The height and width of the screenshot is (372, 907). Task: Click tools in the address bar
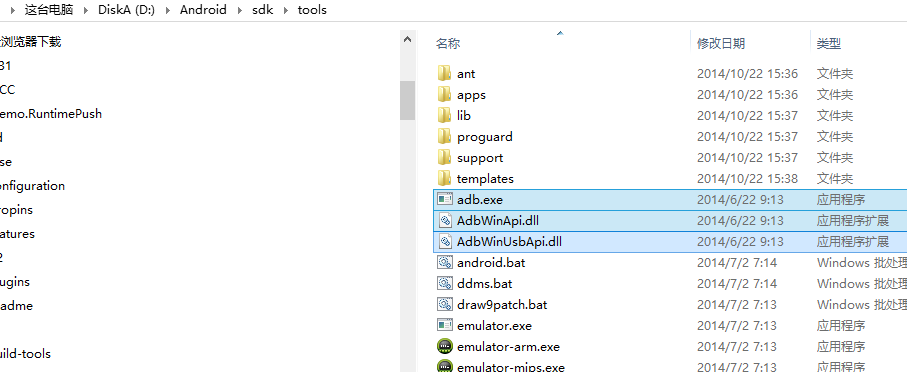click(312, 10)
